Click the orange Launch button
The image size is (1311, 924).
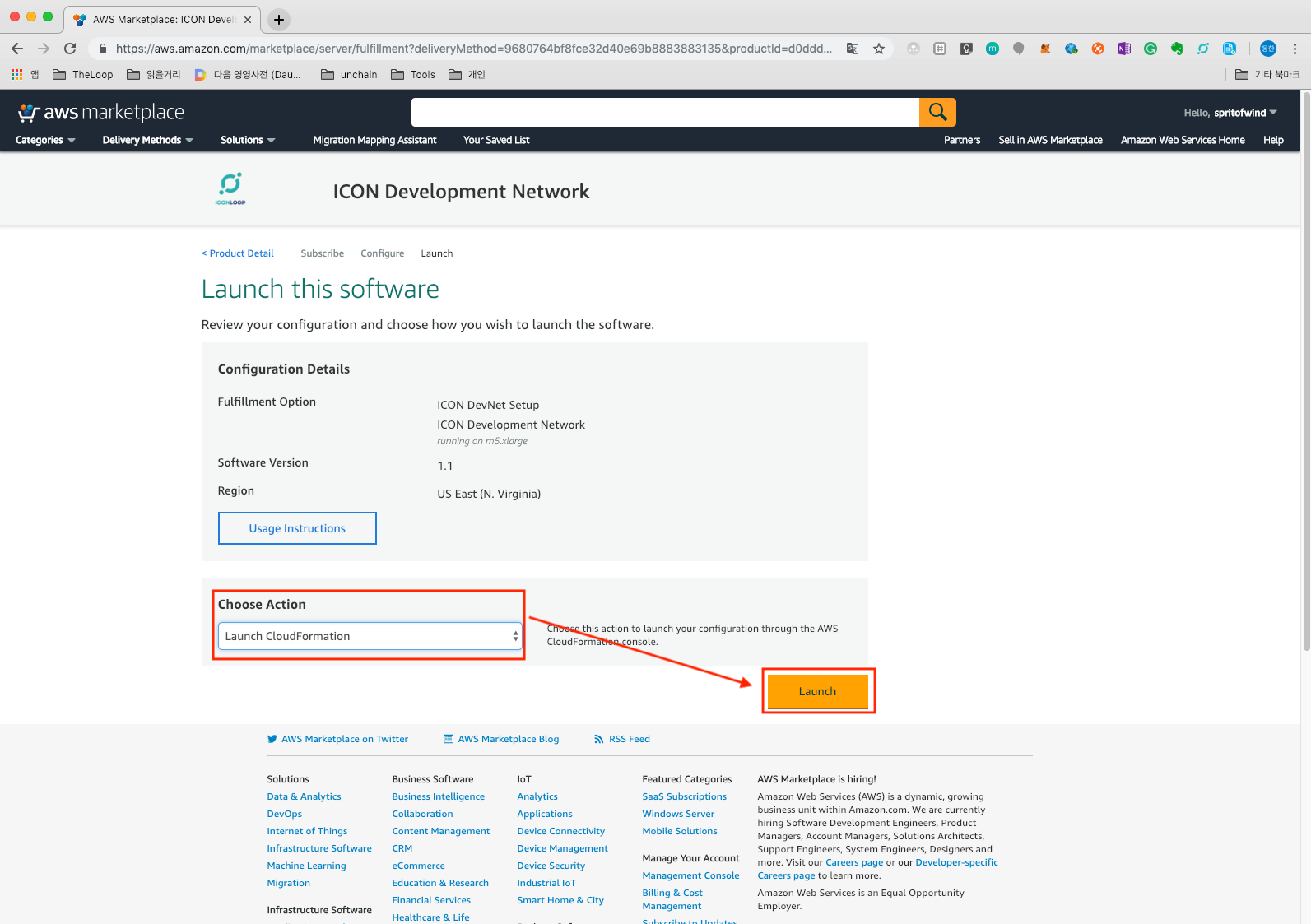click(x=817, y=691)
